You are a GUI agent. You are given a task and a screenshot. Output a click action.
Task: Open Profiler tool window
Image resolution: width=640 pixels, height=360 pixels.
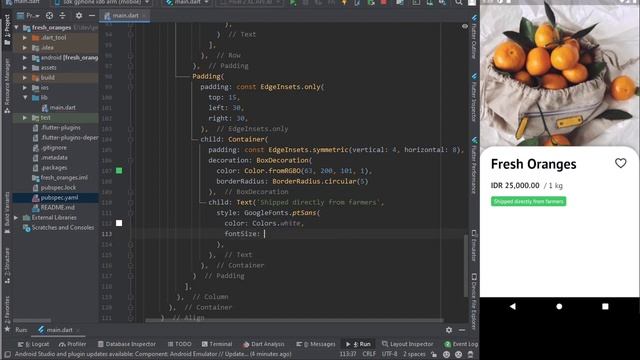point(72,344)
